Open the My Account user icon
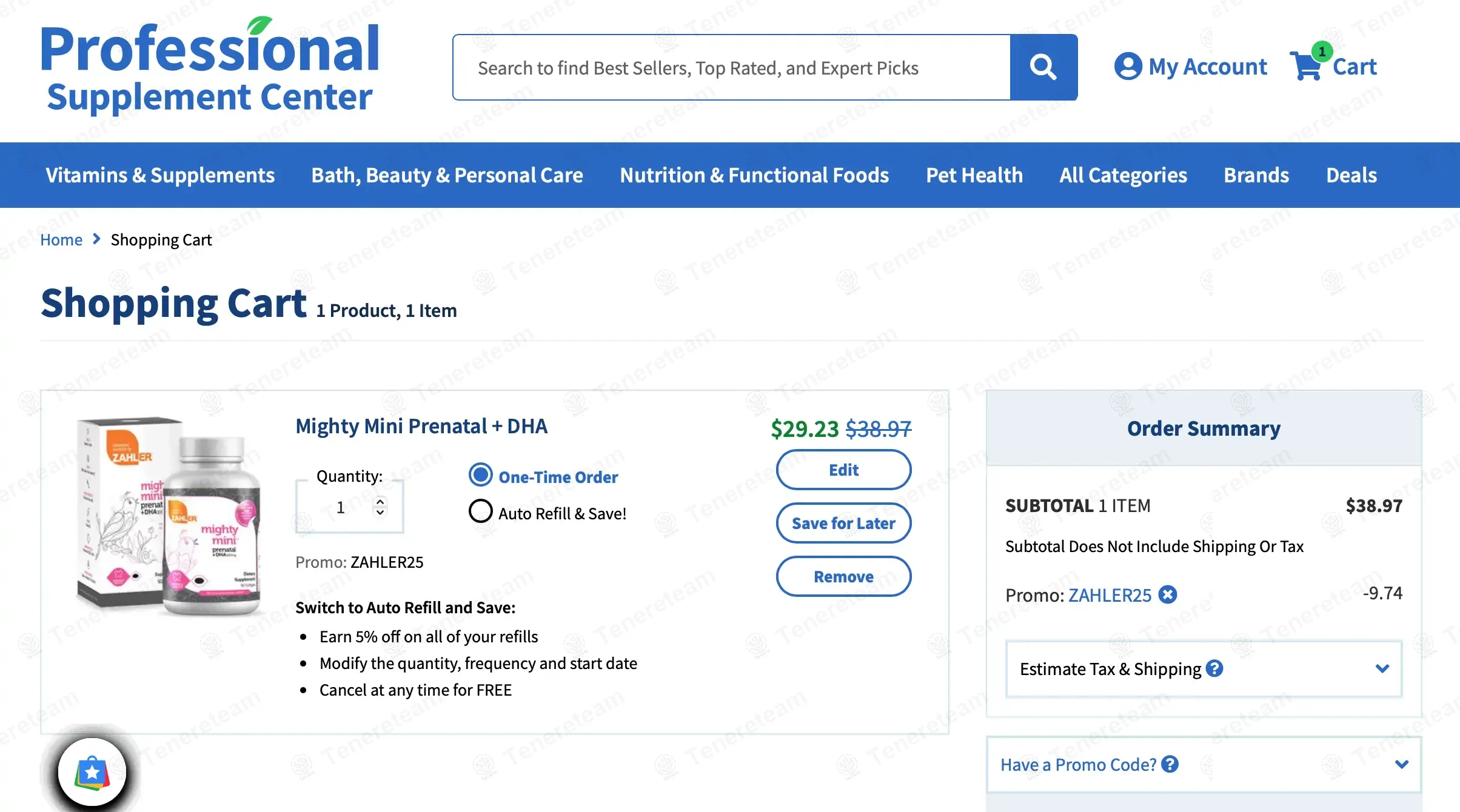This screenshot has width=1460, height=812. [x=1128, y=67]
